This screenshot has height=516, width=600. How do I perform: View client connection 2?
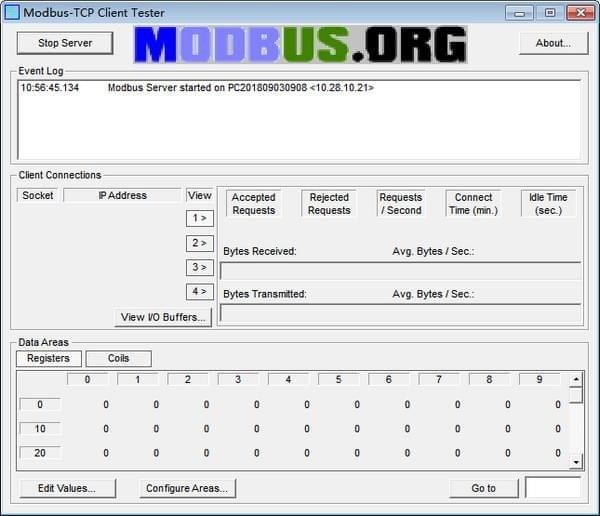200,243
